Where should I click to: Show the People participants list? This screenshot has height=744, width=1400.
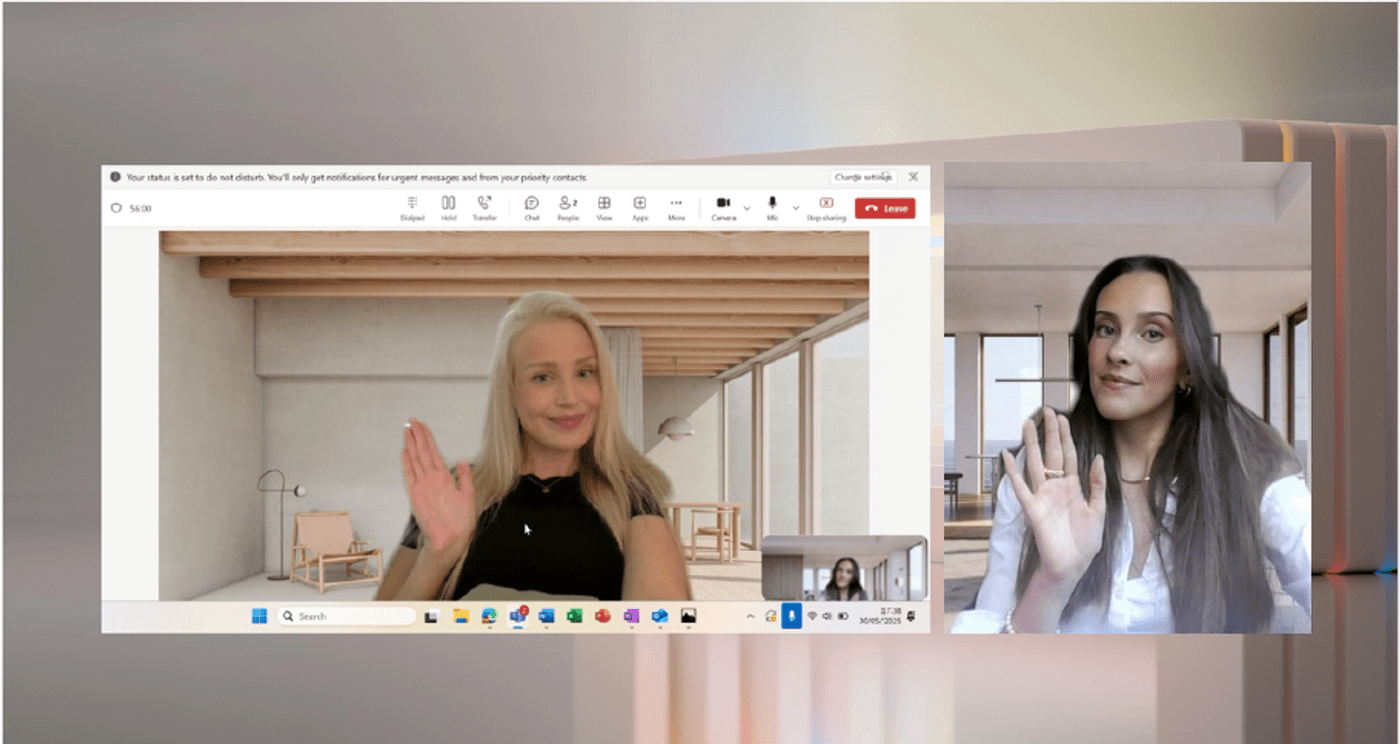click(568, 207)
